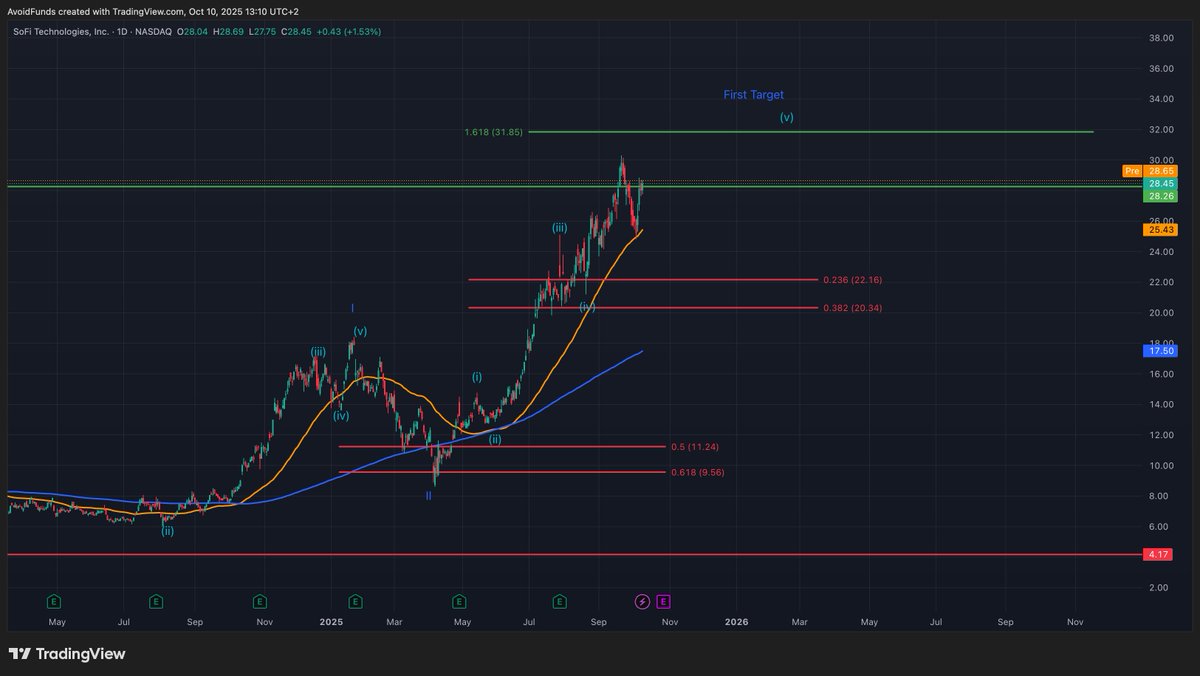
Task: Select the blue wave II label
Action: tap(428, 495)
